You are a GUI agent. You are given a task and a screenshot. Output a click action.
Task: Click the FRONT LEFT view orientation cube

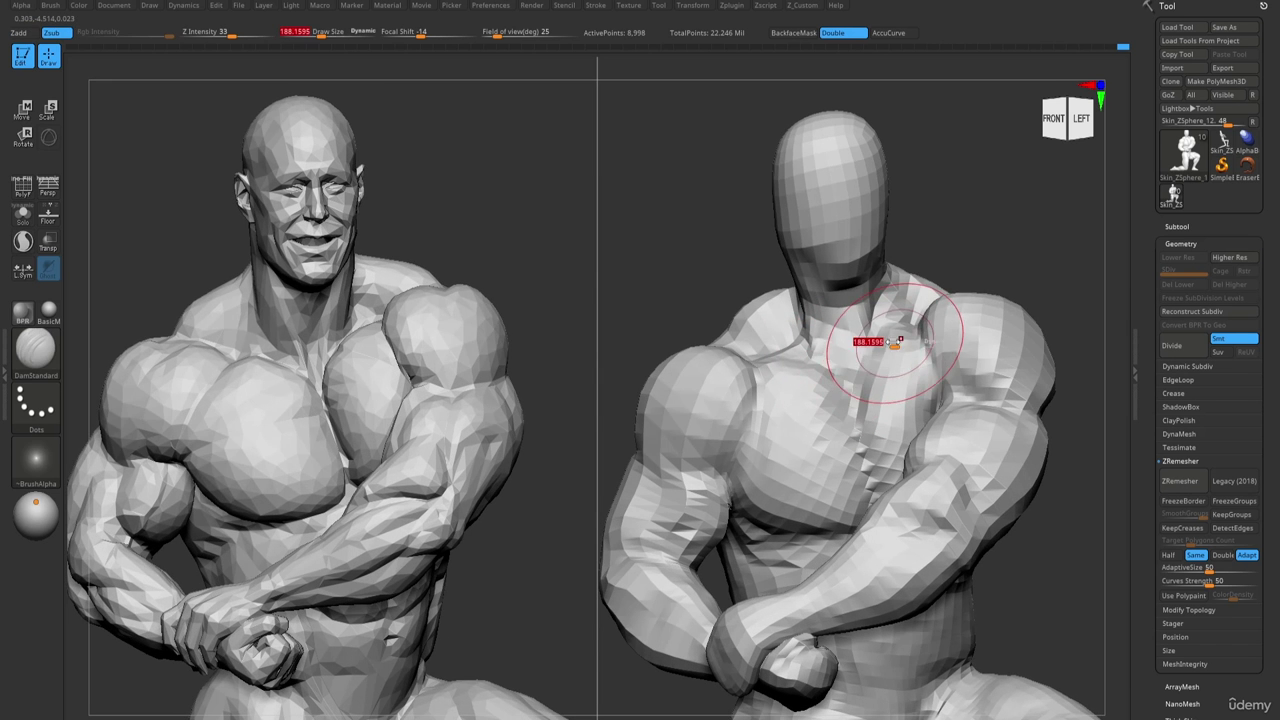(x=1067, y=118)
